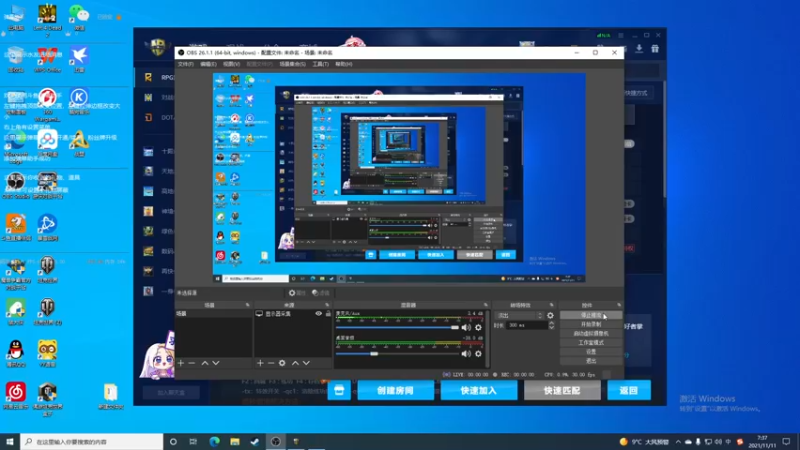The width and height of the screenshot is (800, 450).
Task: Pop out the Audio Mixer dock panel
Action: (x=486, y=305)
